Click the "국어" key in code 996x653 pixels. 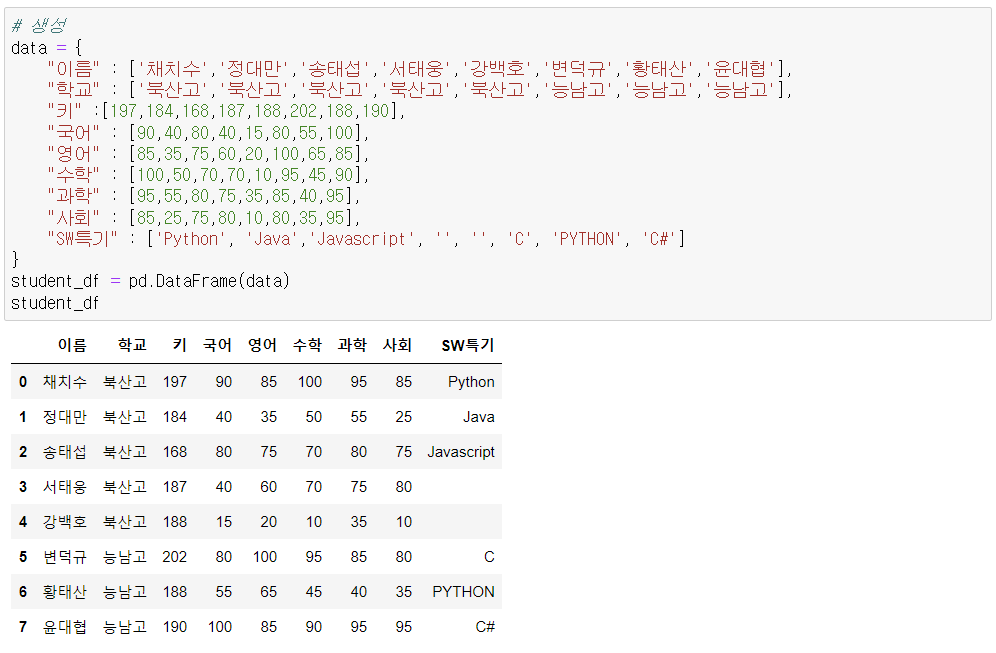74,133
